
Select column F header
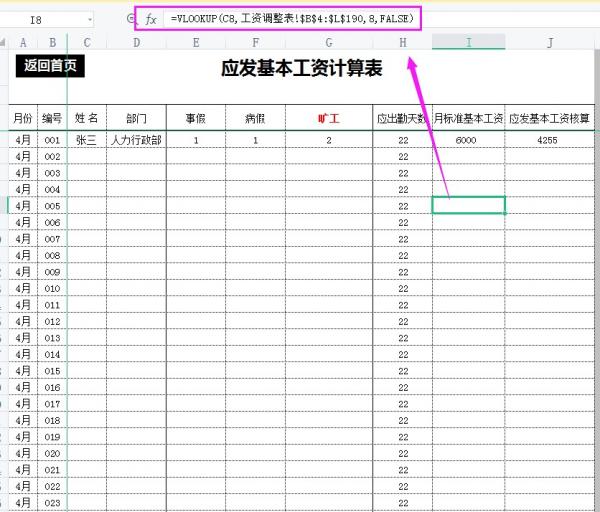click(x=255, y=42)
